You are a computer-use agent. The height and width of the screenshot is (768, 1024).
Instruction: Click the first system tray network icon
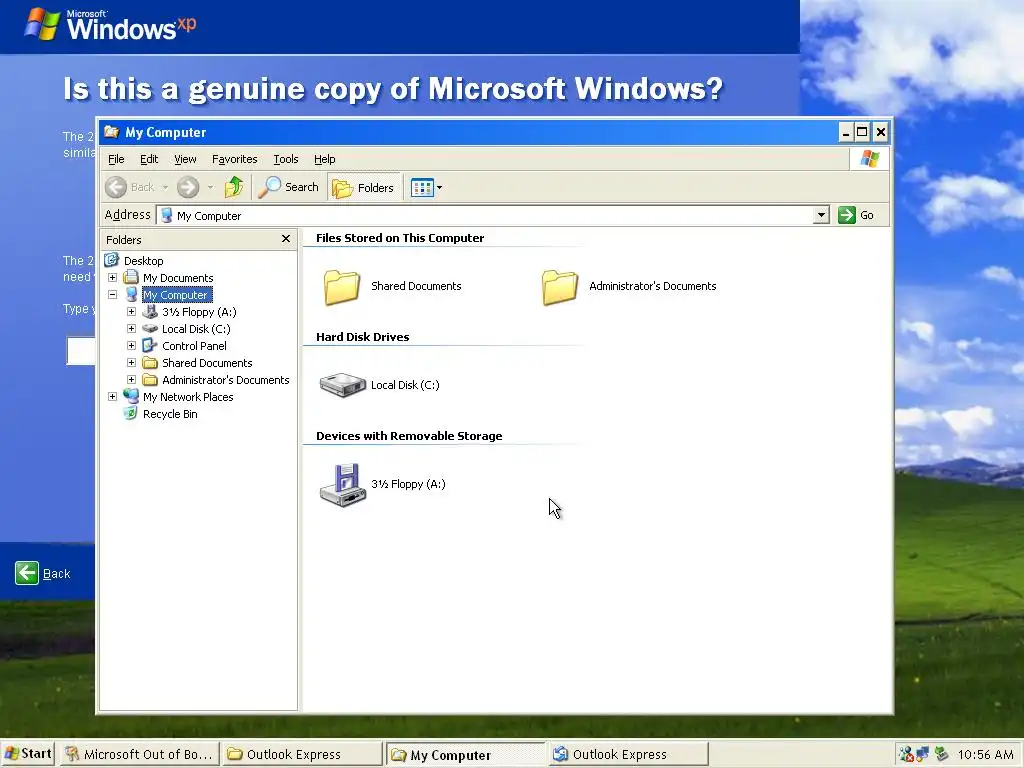pyautogui.click(x=906, y=754)
